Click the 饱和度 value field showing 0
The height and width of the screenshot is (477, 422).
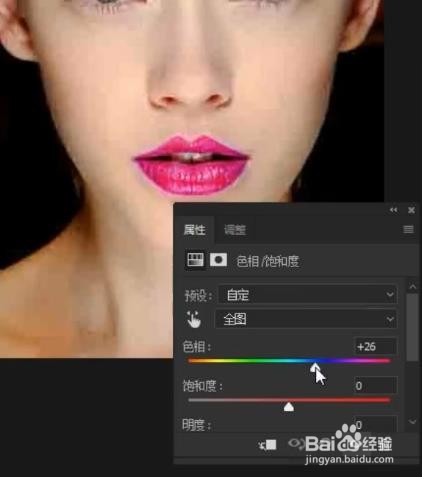point(375,386)
